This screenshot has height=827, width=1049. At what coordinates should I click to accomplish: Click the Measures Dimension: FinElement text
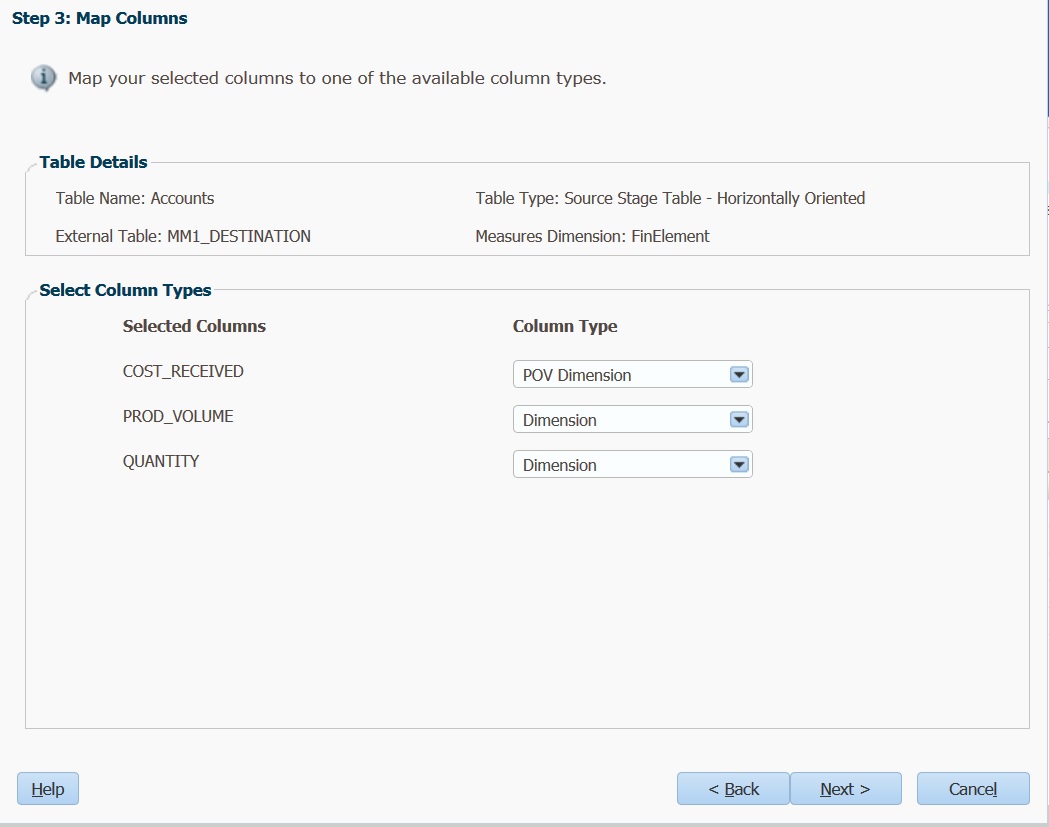[592, 236]
